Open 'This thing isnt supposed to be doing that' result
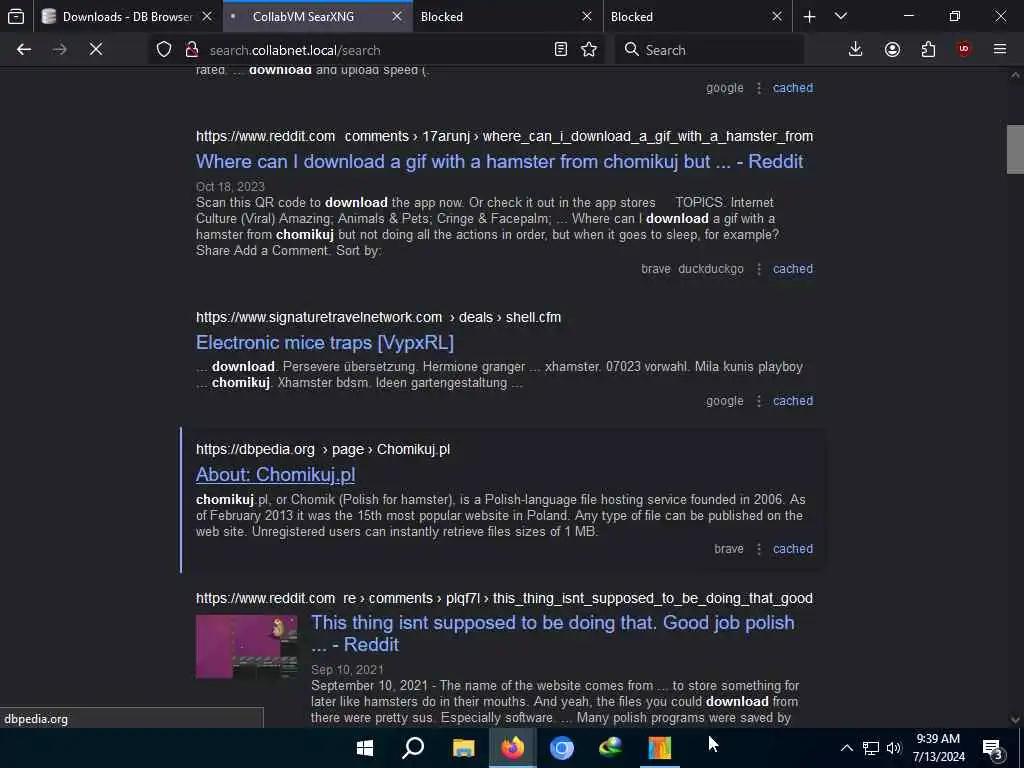This screenshot has height=768, width=1024. click(552, 633)
